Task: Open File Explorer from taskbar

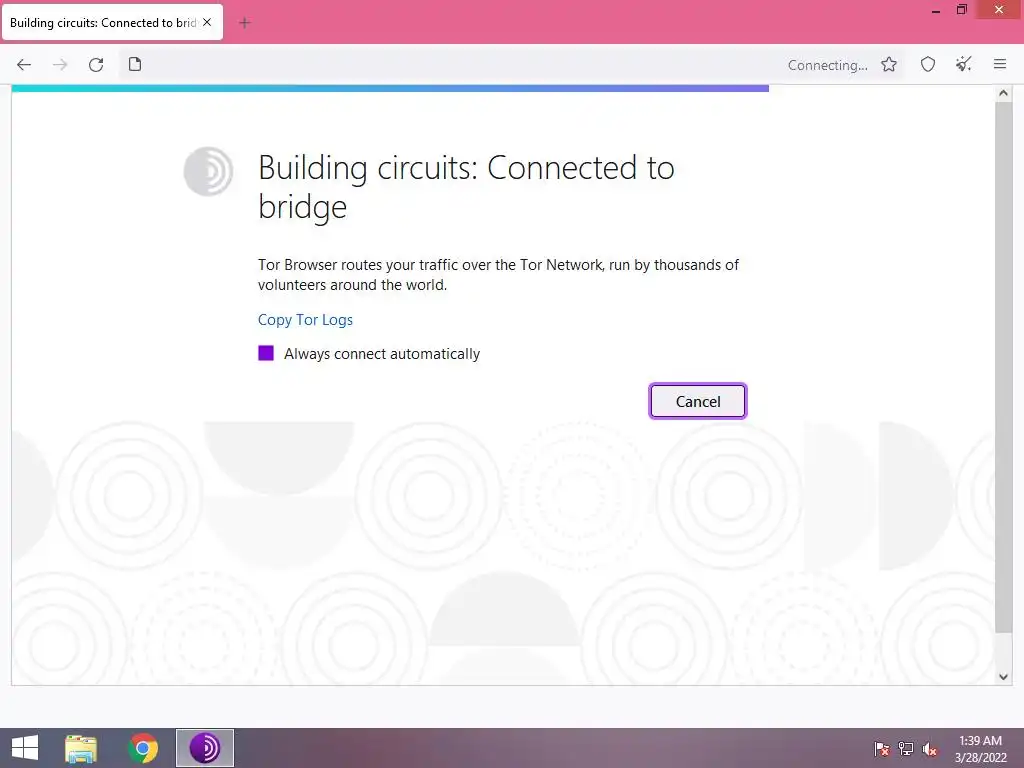Action: [x=81, y=748]
